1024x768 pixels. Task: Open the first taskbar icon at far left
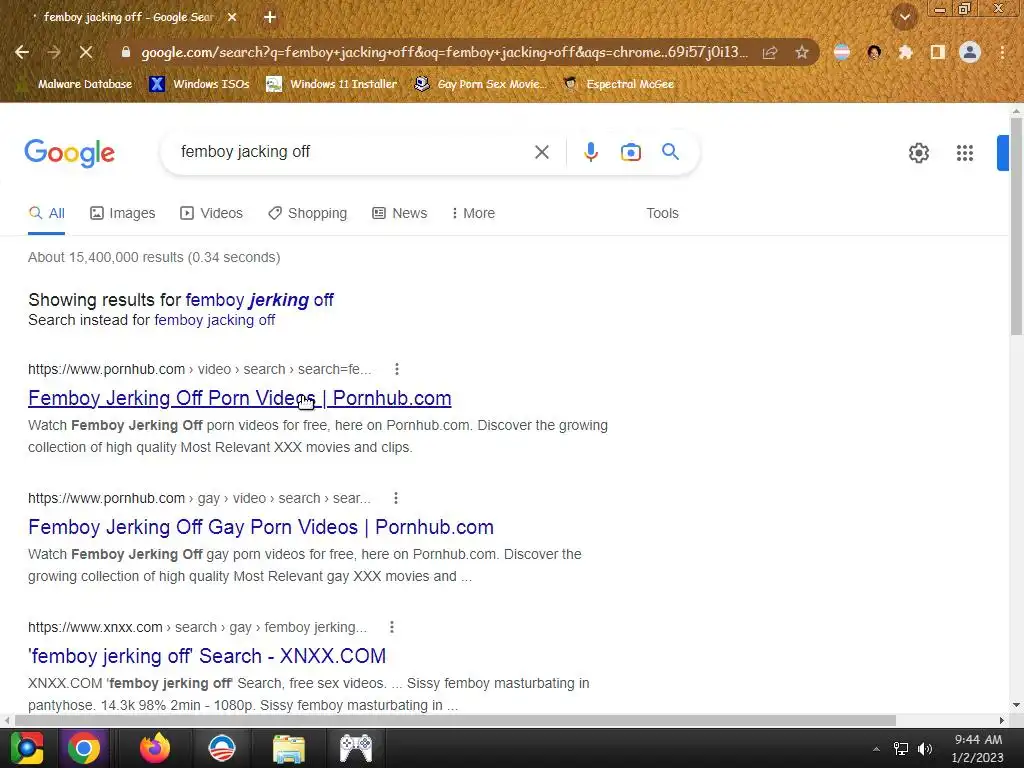pyautogui.click(x=26, y=748)
